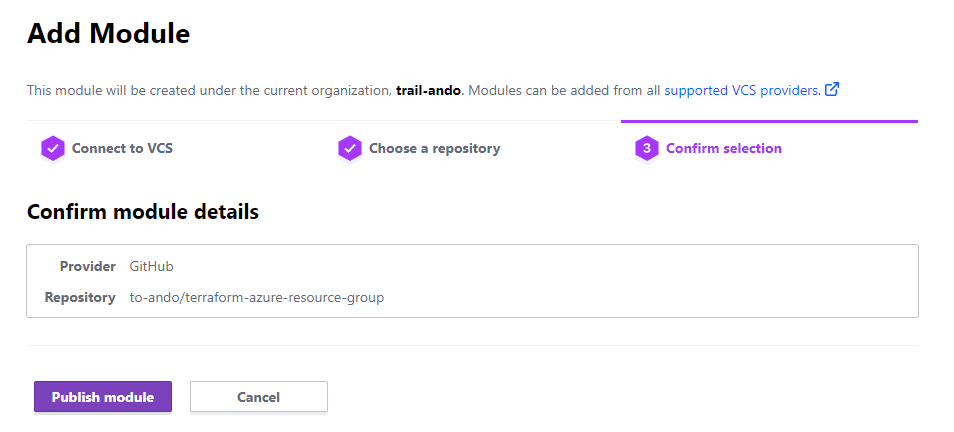Click the checkmark hexagon for Choose a repository
The image size is (954, 432).
click(x=349, y=148)
